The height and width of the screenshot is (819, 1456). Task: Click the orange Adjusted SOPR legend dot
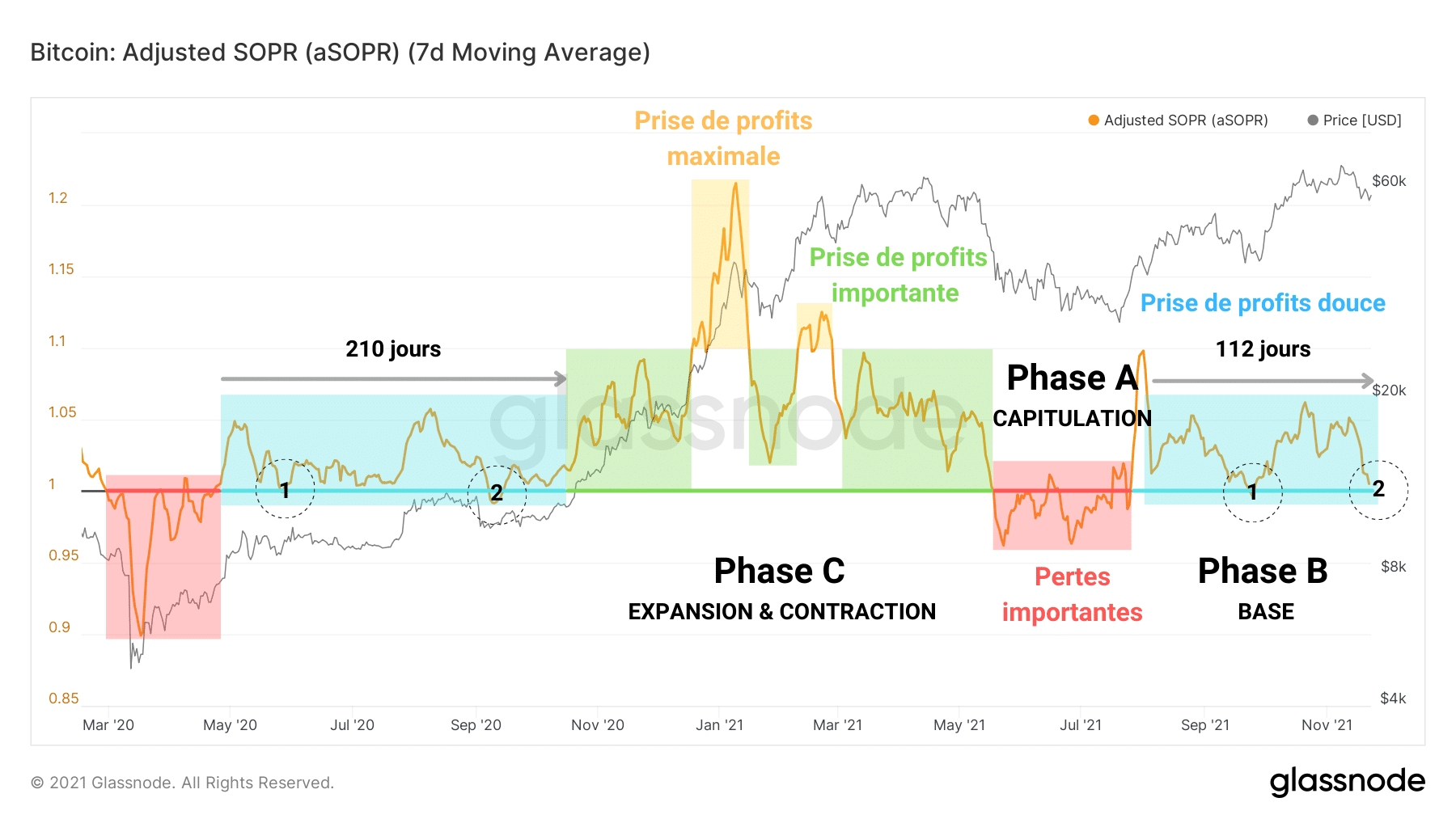pos(1094,120)
